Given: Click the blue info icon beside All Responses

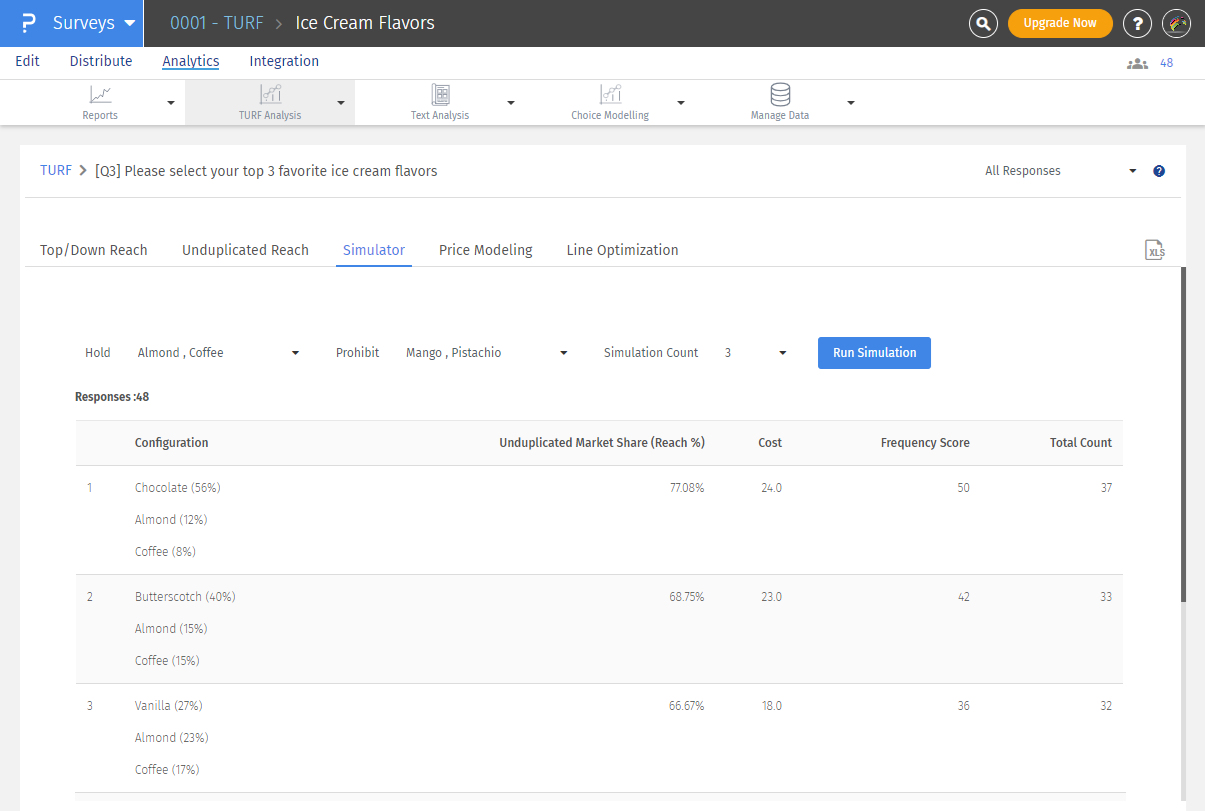Looking at the screenshot, I should coord(1159,171).
